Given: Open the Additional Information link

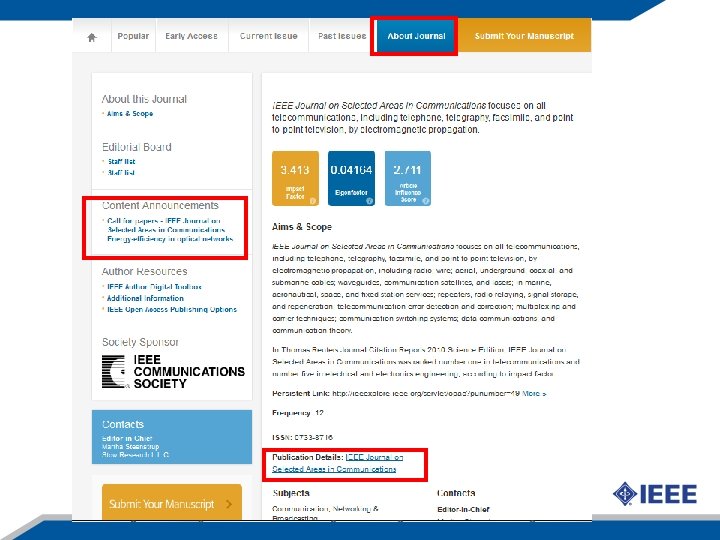Looking at the screenshot, I should click(x=145, y=298).
